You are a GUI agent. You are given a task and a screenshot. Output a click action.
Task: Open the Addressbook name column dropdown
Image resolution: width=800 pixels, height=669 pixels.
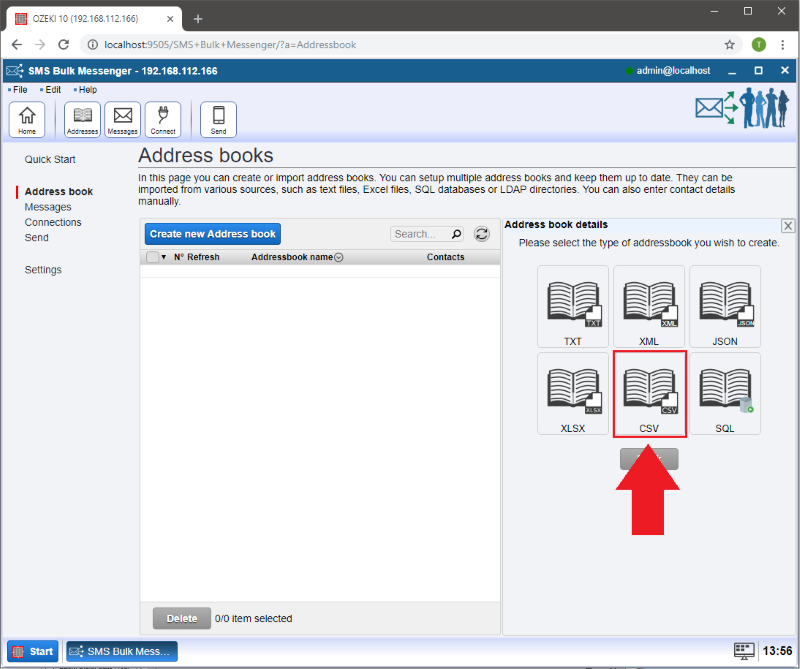click(338, 258)
